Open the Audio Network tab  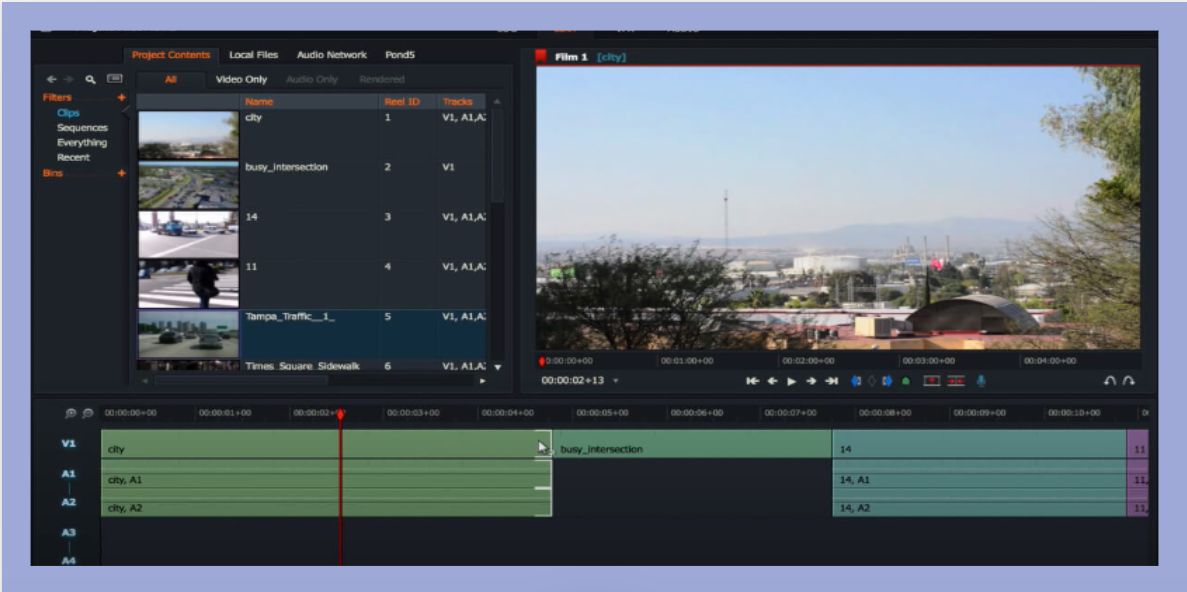(332, 55)
